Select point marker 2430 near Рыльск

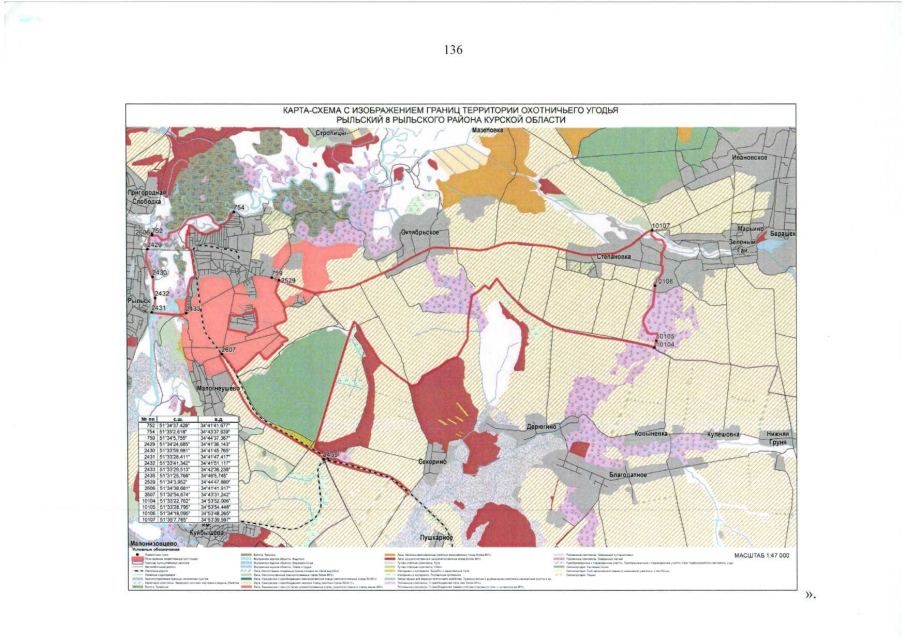(160, 272)
